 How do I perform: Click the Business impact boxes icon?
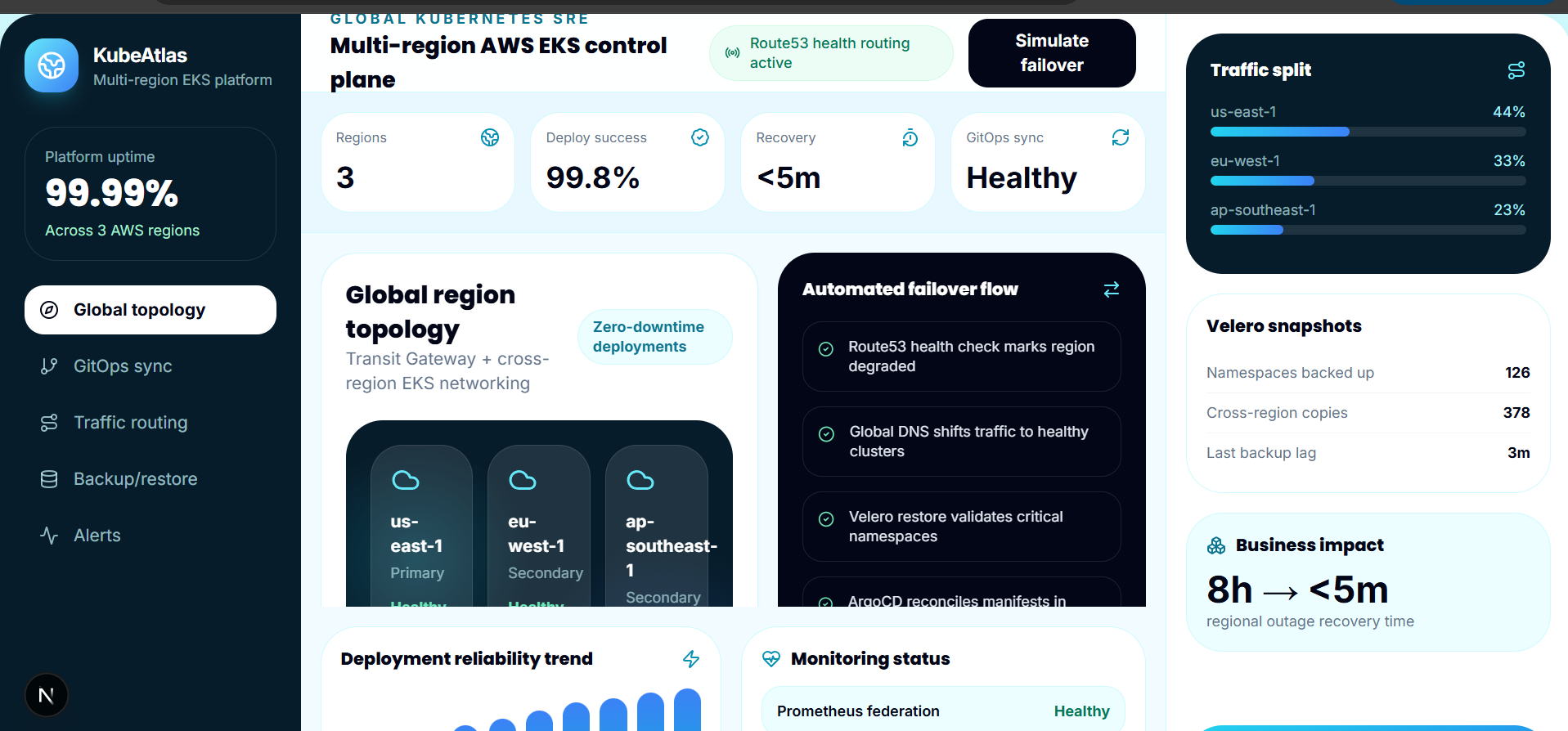click(x=1216, y=545)
